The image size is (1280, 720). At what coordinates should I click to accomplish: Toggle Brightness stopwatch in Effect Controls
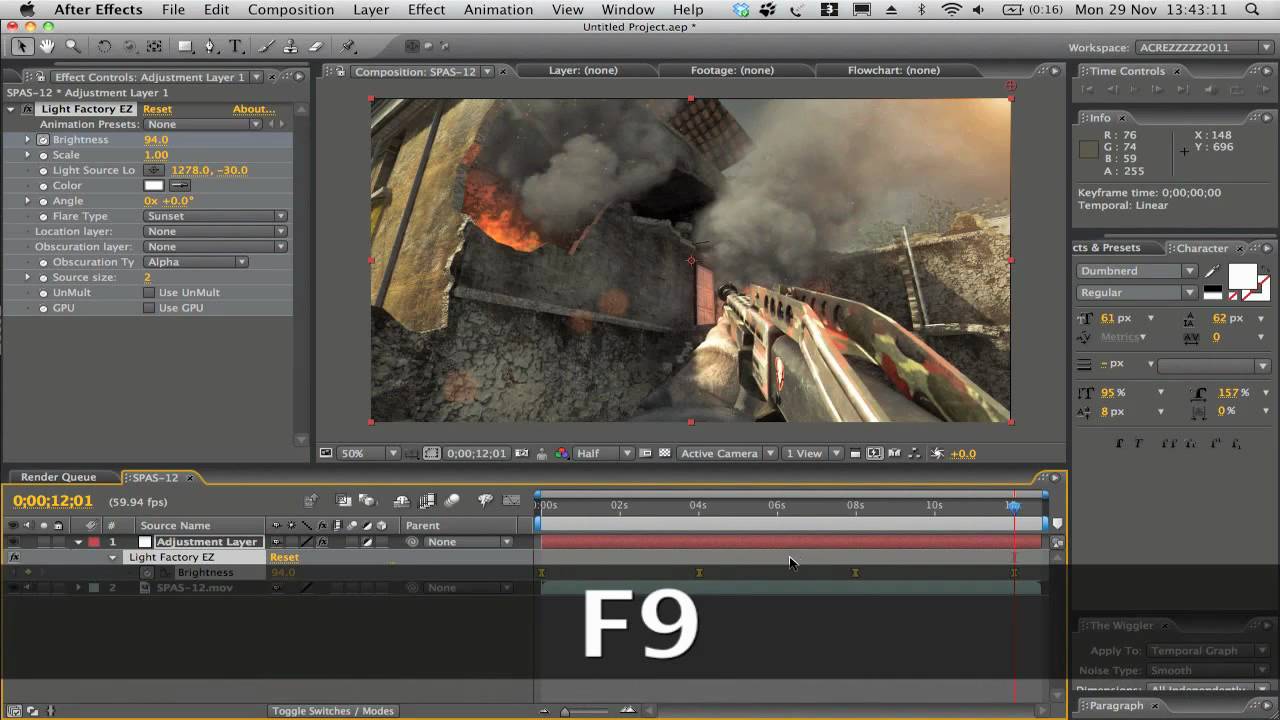pyautogui.click(x=43, y=140)
